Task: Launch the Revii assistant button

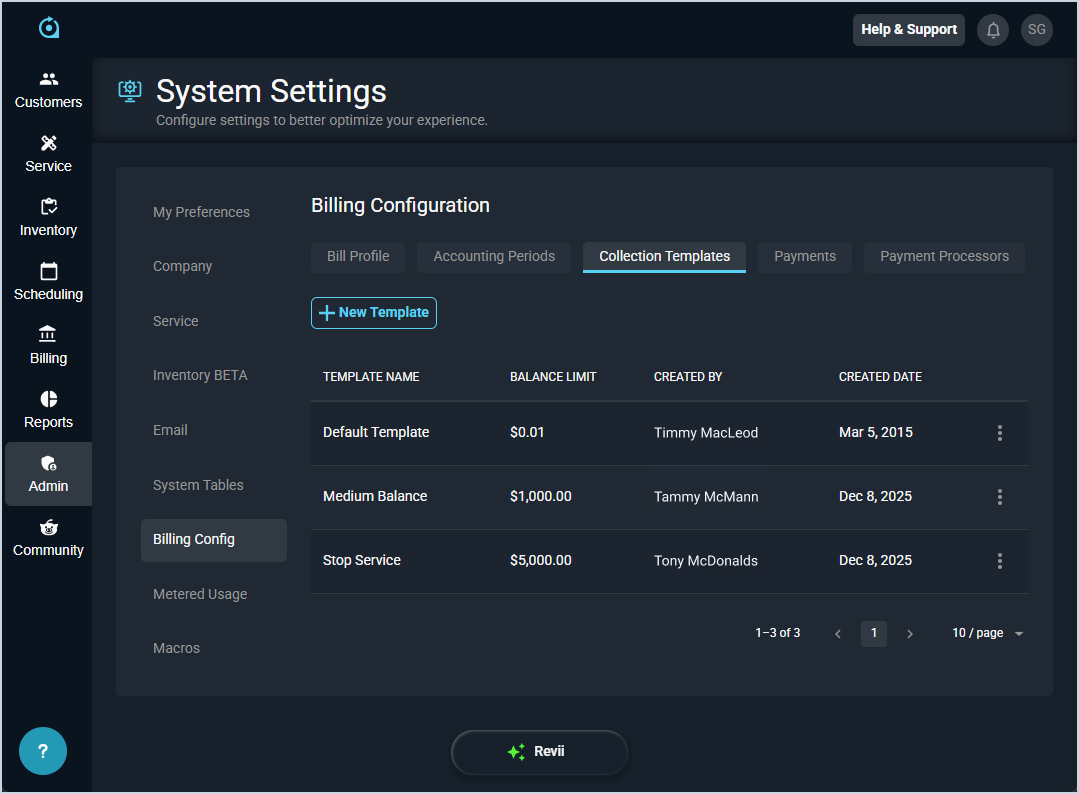Action: 539,752
